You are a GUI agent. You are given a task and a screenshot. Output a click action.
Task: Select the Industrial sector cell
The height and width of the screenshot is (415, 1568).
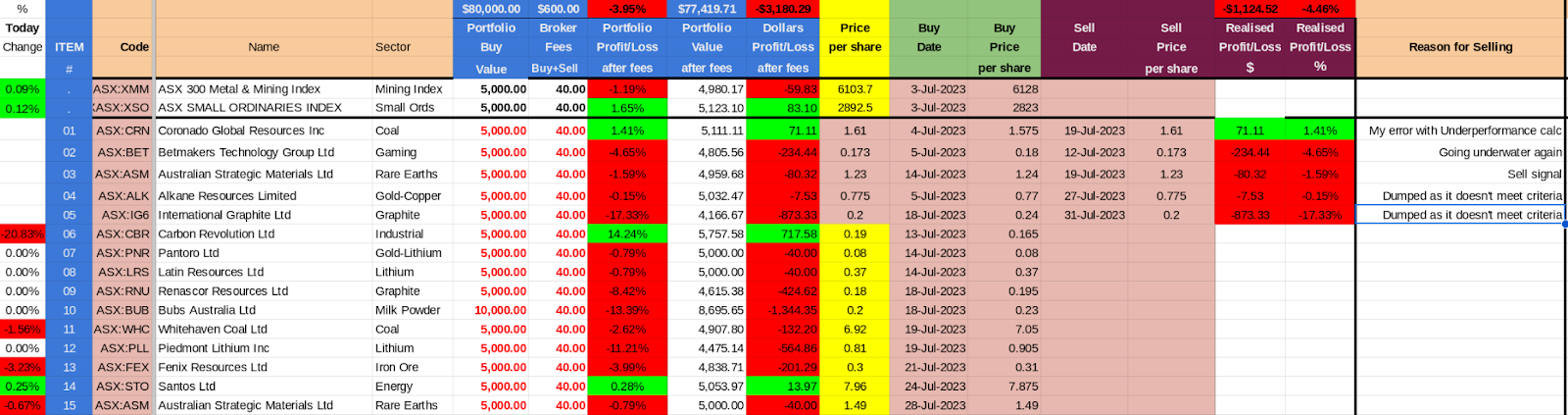tap(413, 234)
